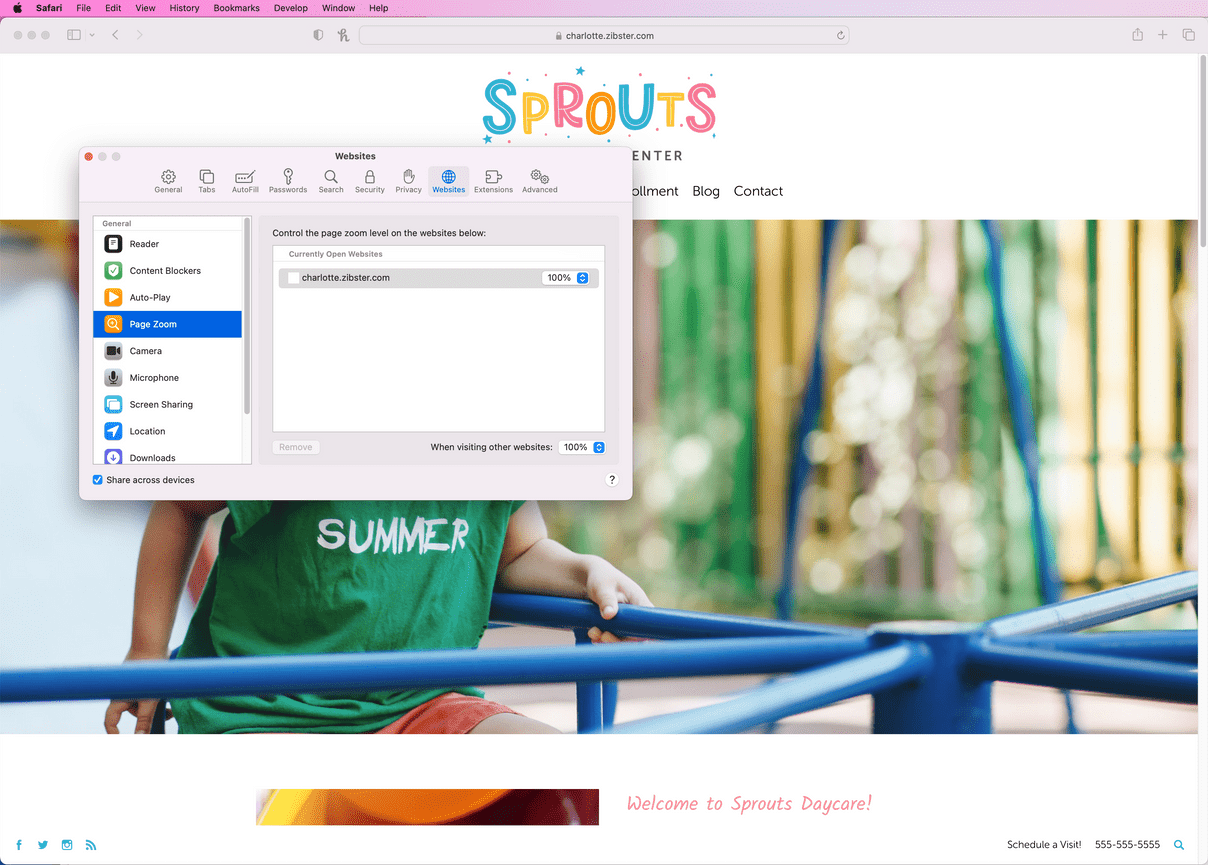Expand the sidebar toggle dropdown arrow
1208x865 pixels.
click(92, 35)
